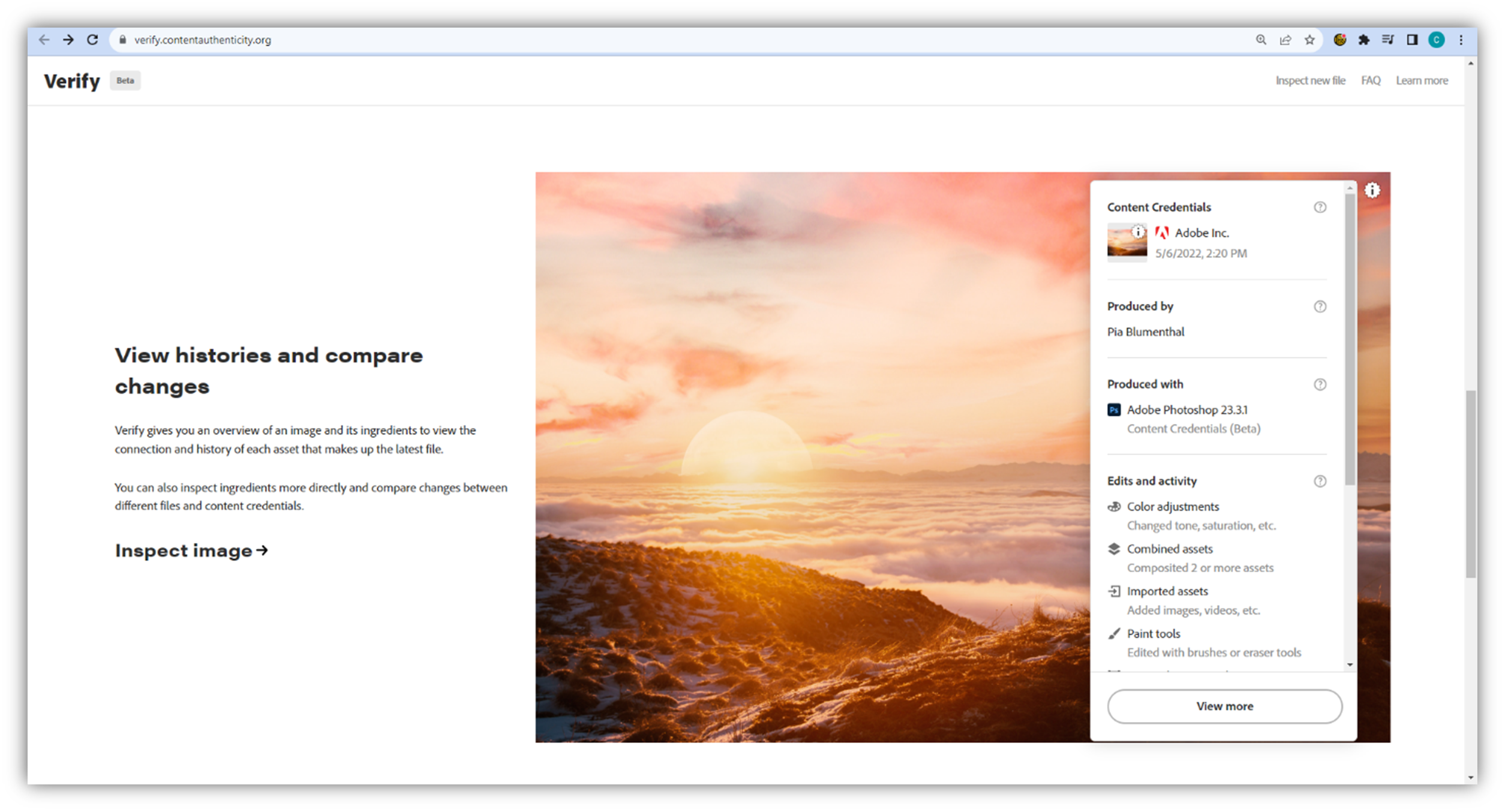Open browser extensions puzzle icon
Screen dimensions: 1505x812
pos(1364,40)
